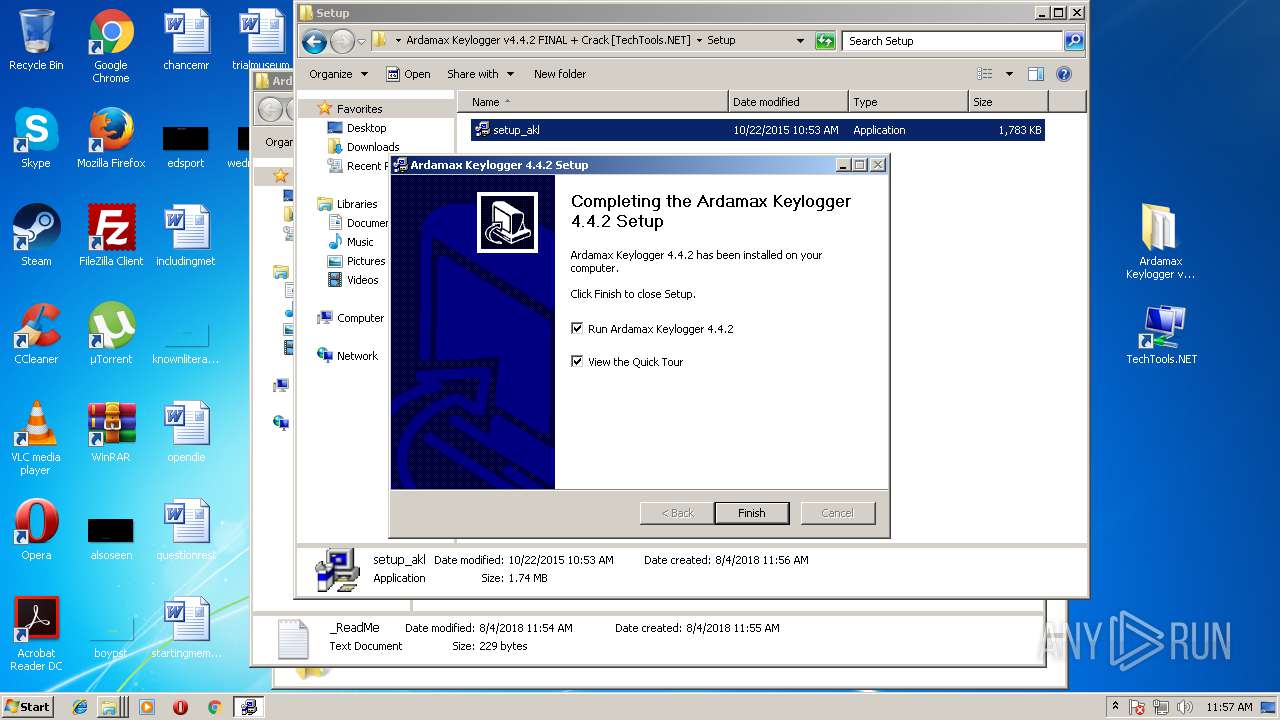Show hidden system tray icons

pos(1115,707)
